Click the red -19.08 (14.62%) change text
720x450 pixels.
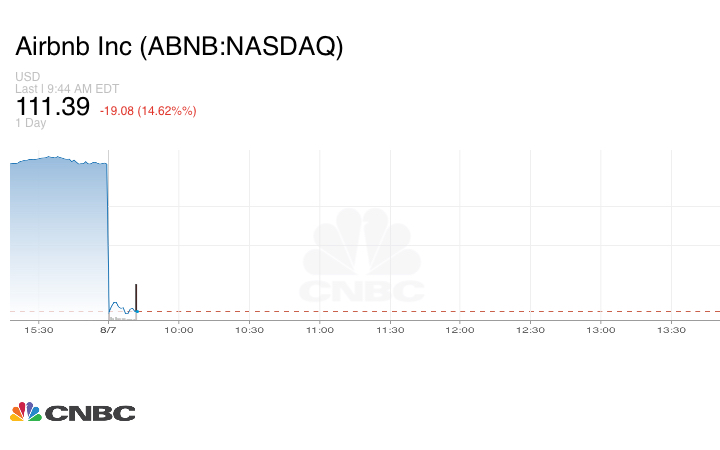[x=148, y=111]
